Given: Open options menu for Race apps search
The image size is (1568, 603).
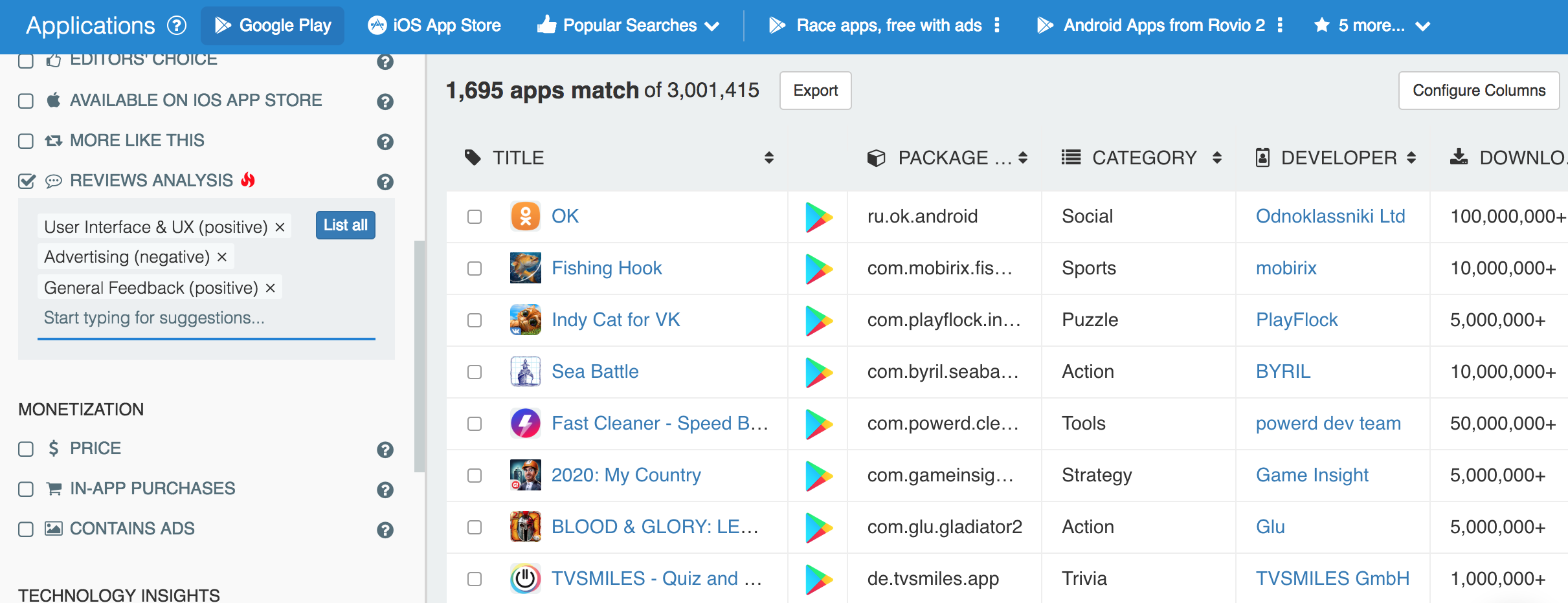Looking at the screenshot, I should pos(997,25).
